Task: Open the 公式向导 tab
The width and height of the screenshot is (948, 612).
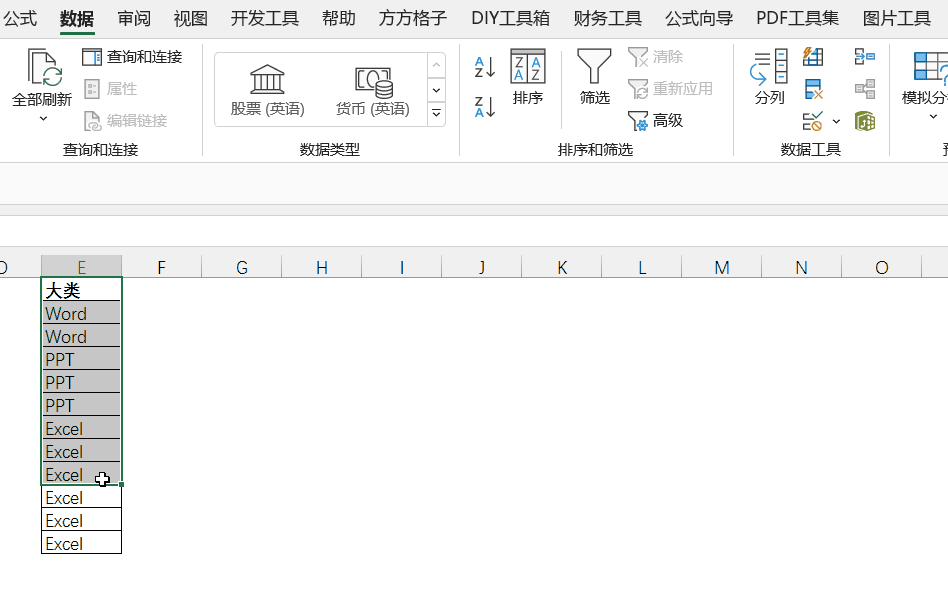Action: pos(699,19)
